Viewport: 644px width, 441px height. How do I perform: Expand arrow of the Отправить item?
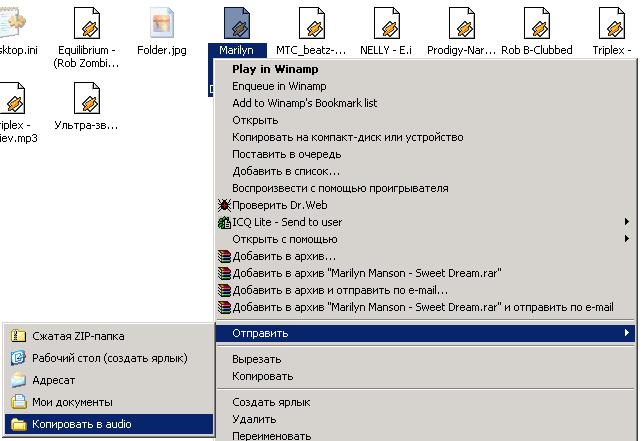pyautogui.click(x=627, y=333)
